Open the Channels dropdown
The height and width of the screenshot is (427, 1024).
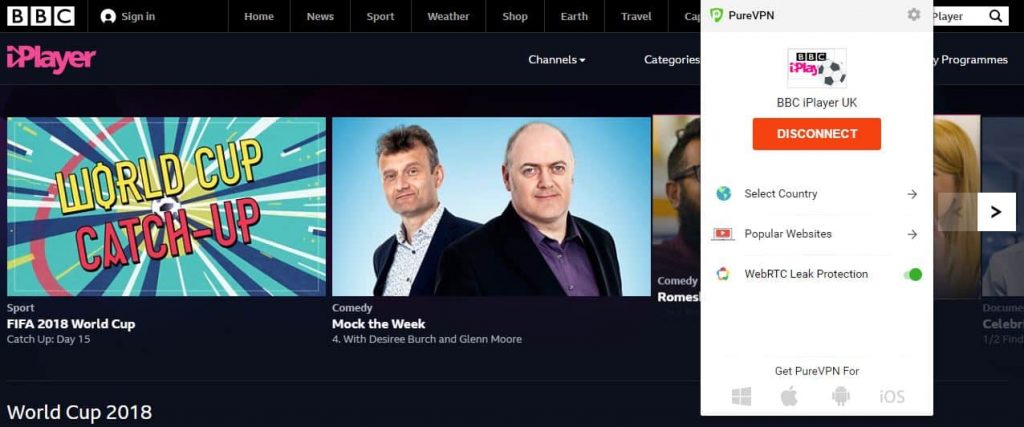coord(556,59)
